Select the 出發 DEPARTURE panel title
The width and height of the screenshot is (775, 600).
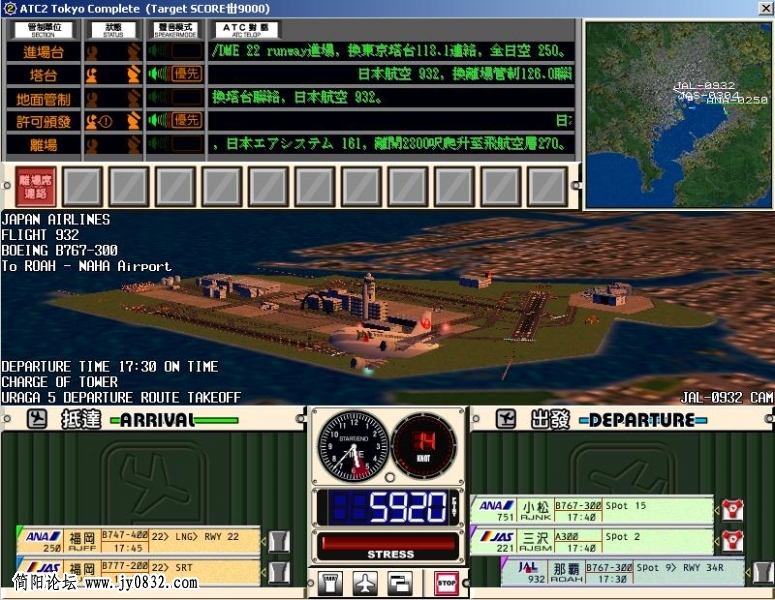[x=618, y=420]
